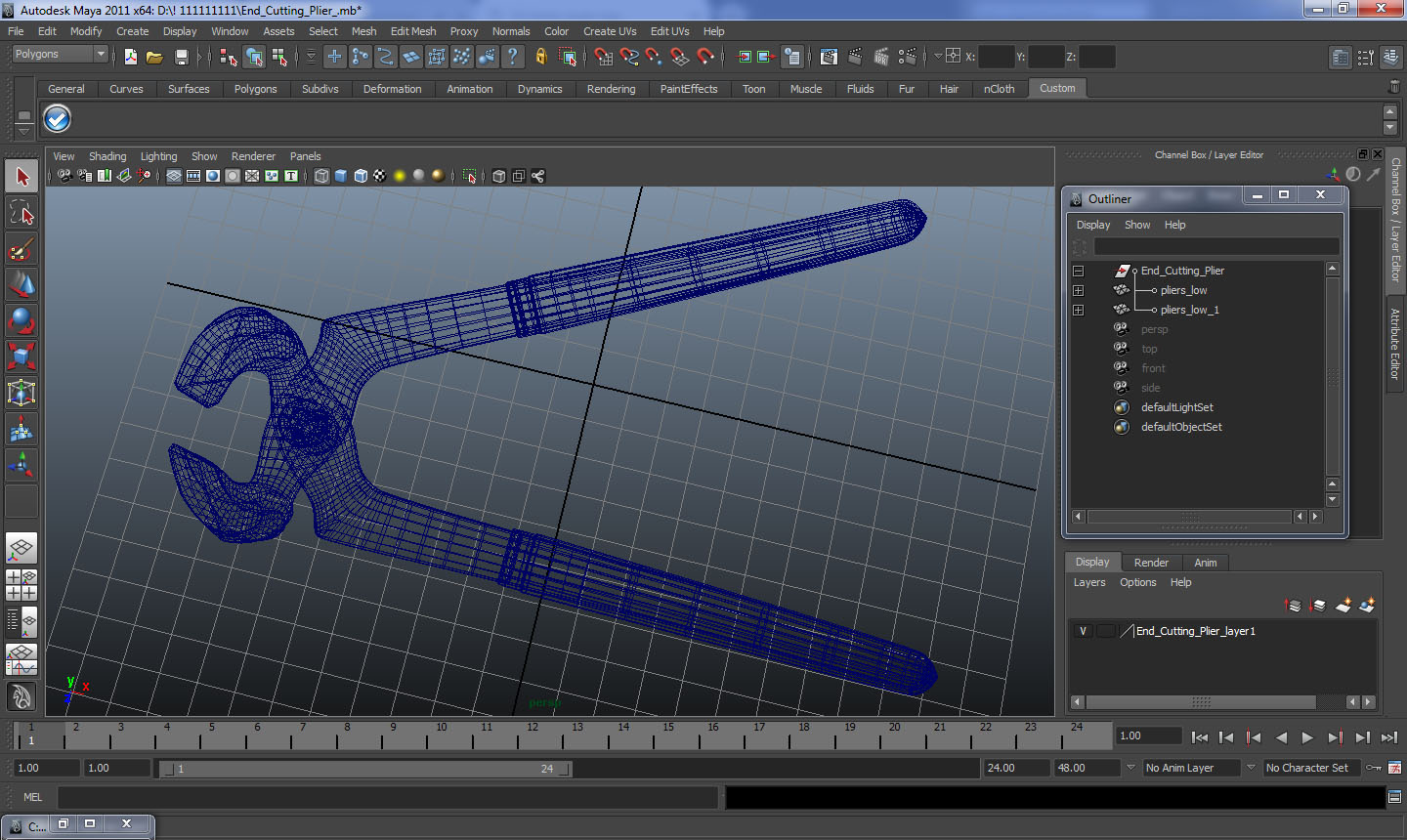Screen dimensions: 1407x840
Task: Open the Outliner Show menu
Action: [x=1137, y=225]
